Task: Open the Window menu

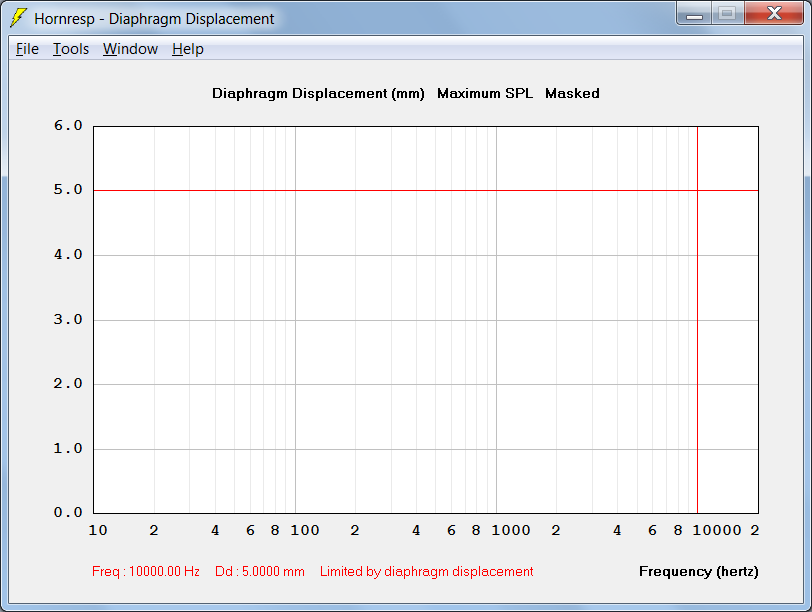Action: pos(130,49)
